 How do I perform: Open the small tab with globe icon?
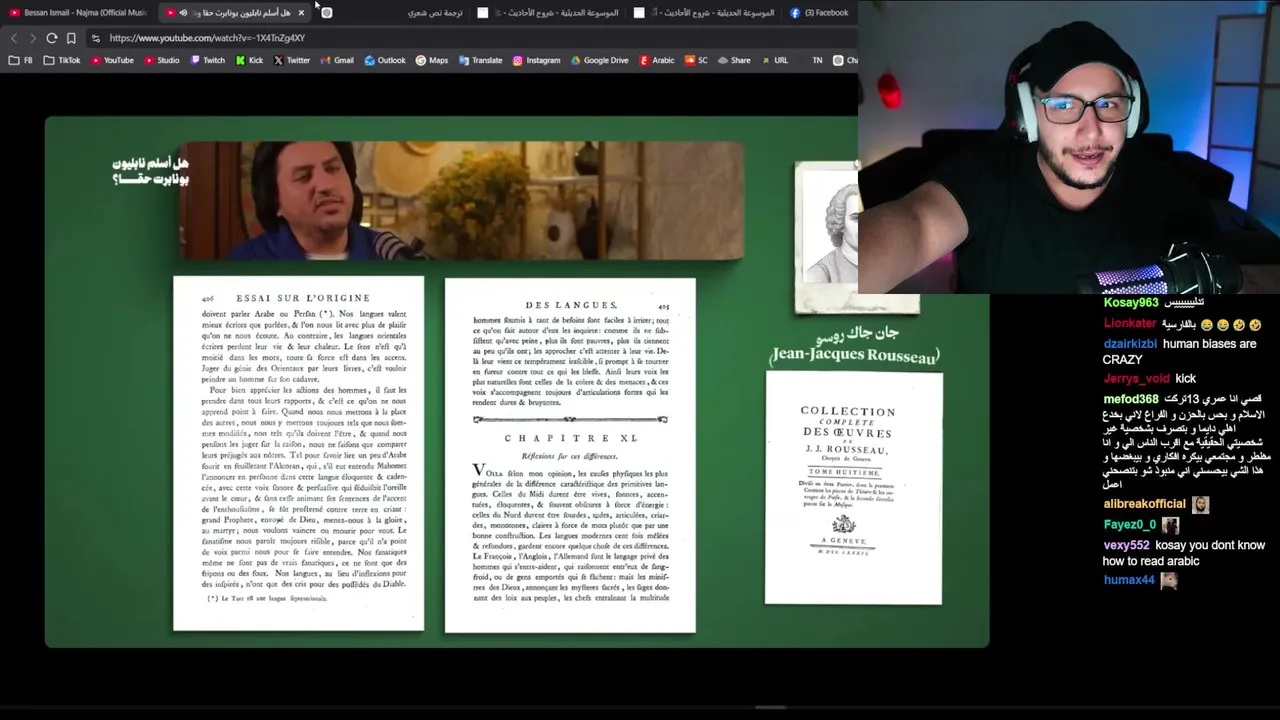326,13
